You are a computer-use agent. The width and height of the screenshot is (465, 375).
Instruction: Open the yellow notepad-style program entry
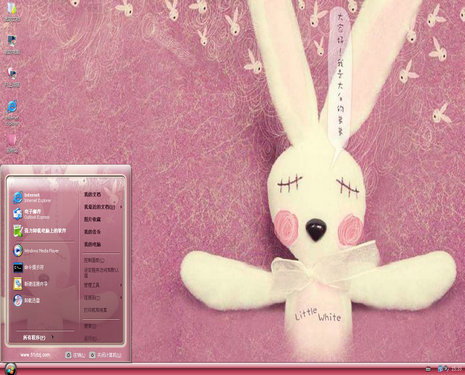tap(30, 284)
